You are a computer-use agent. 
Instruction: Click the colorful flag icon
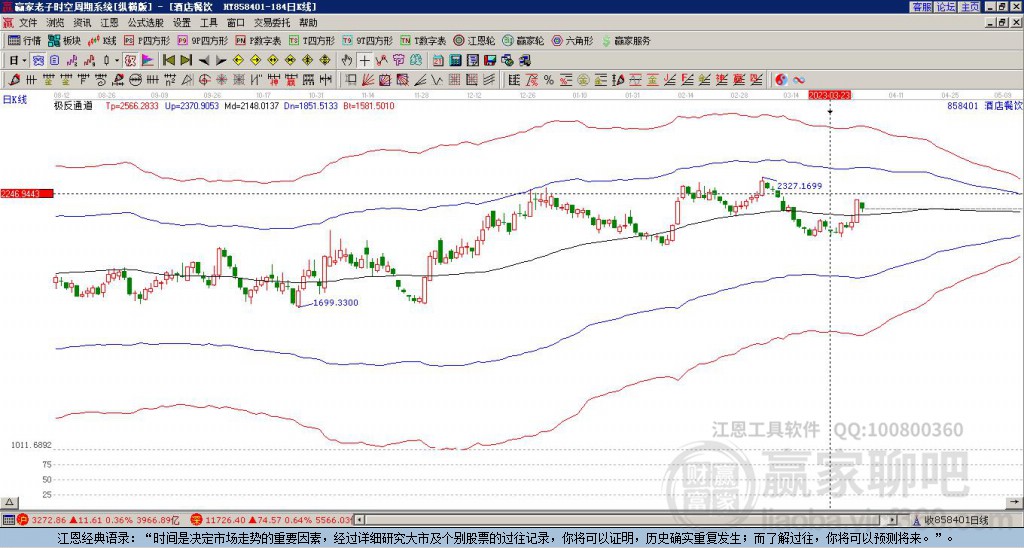click(x=148, y=60)
